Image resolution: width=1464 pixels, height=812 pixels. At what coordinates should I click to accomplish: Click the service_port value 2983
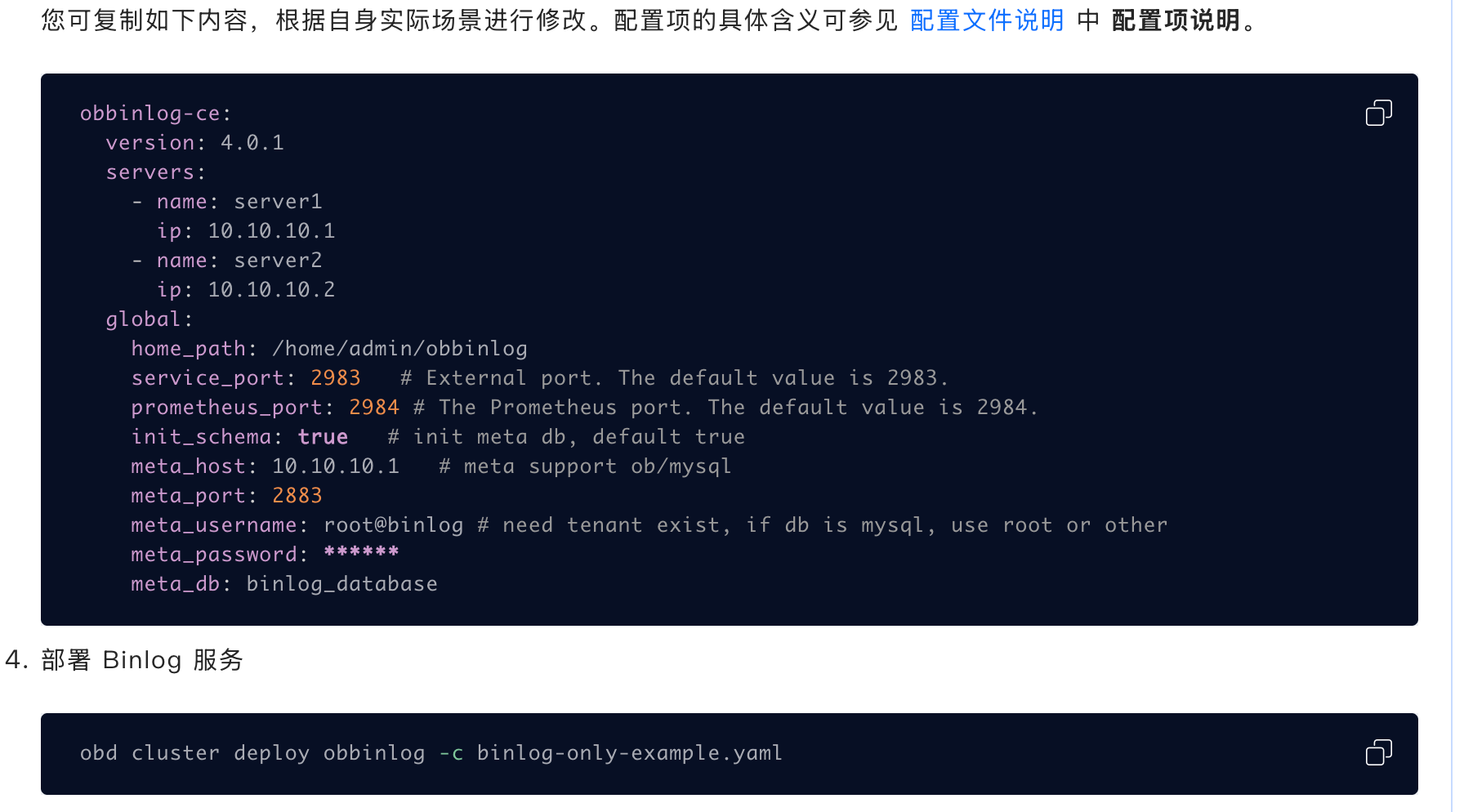tap(335, 378)
